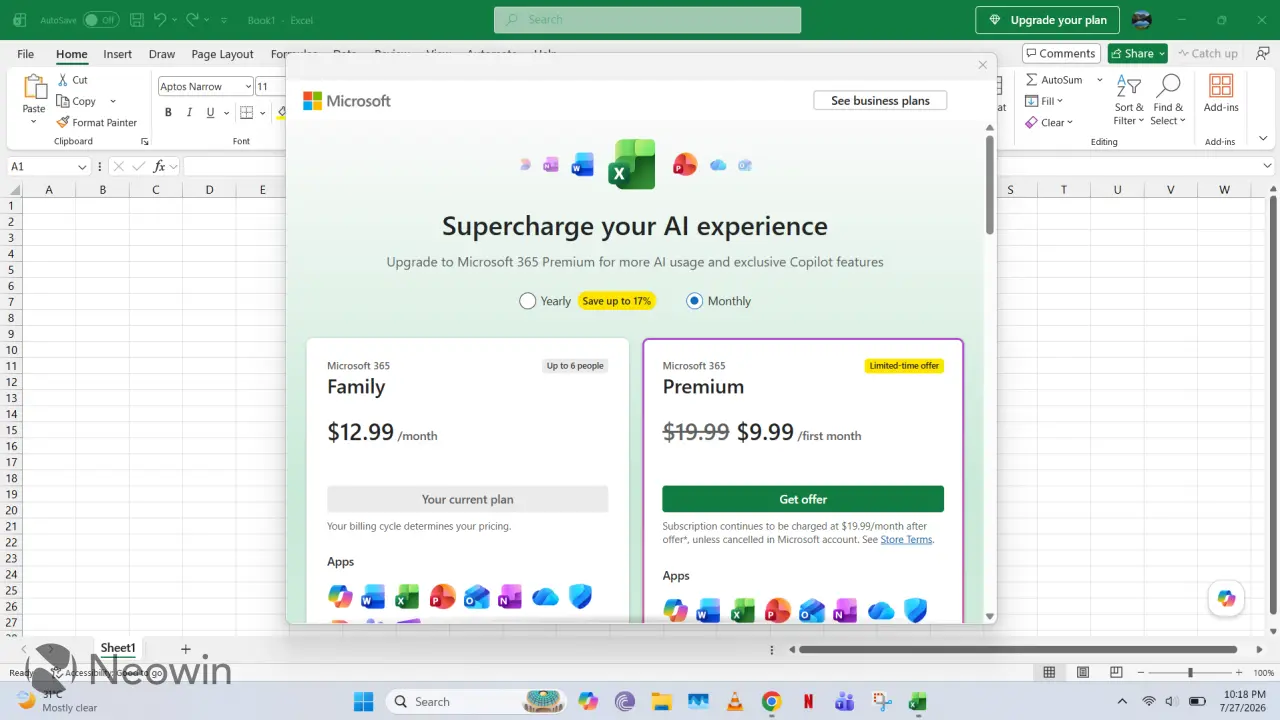Click the floating Copilot icon
The height and width of the screenshot is (720, 1280).
[x=1226, y=598]
